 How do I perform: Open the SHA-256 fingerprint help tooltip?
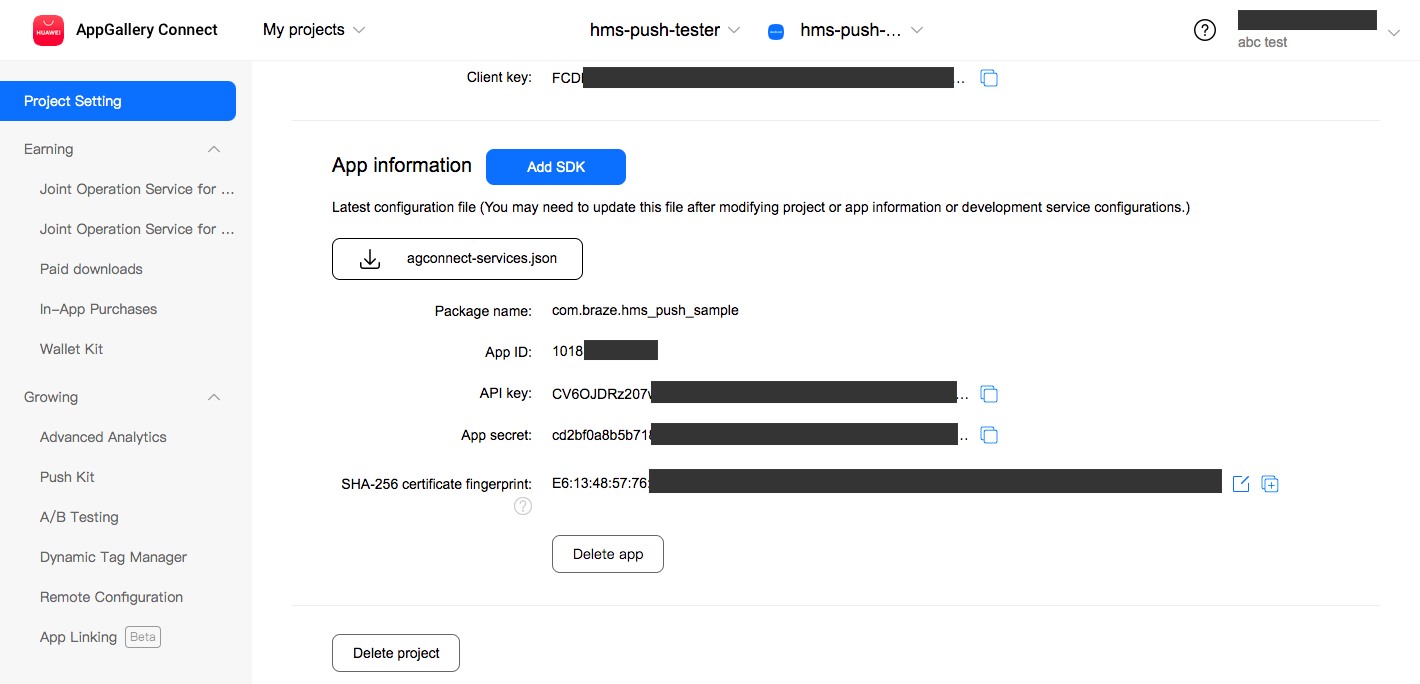click(x=523, y=506)
